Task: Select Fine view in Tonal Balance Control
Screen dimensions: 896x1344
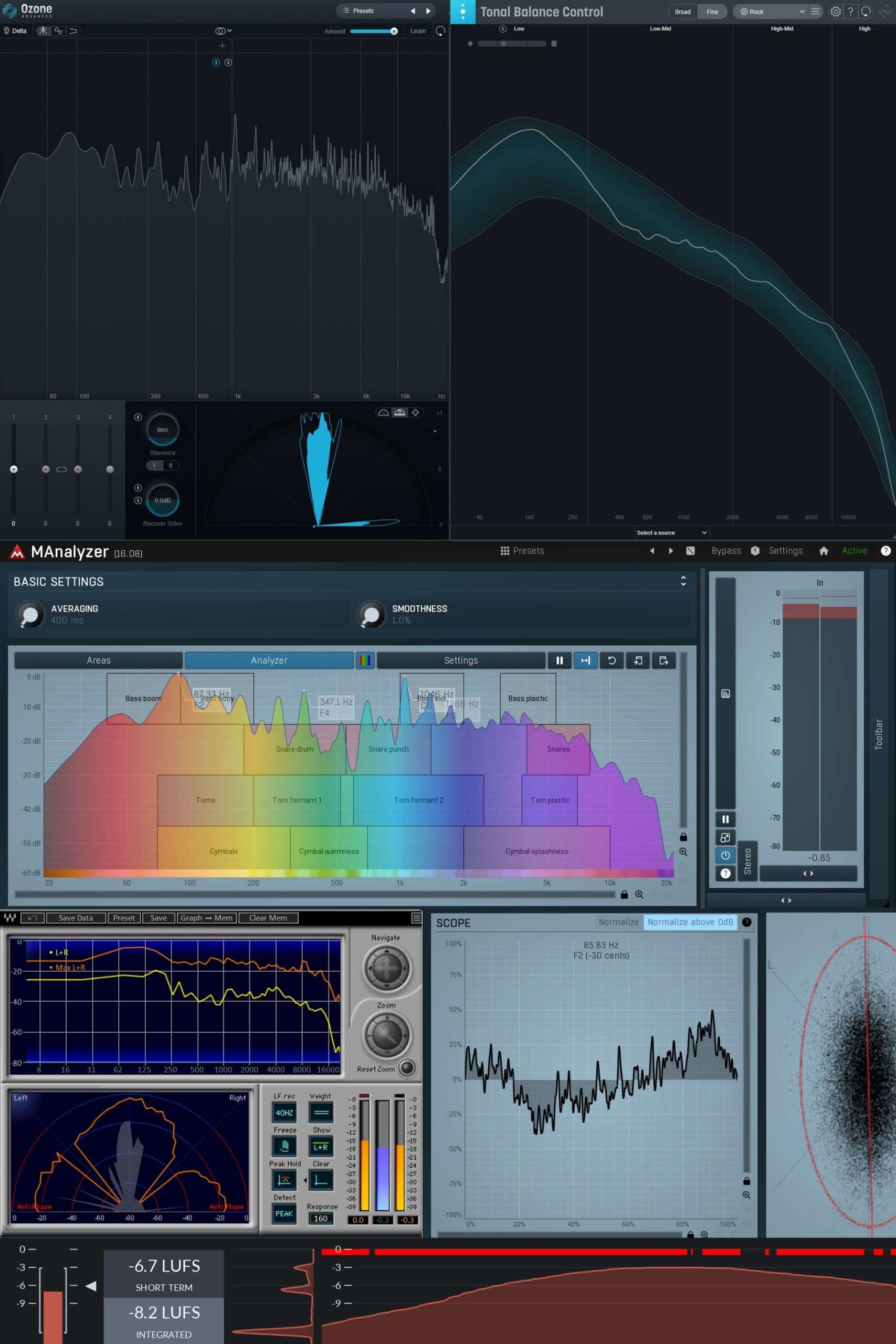Action: [x=712, y=12]
